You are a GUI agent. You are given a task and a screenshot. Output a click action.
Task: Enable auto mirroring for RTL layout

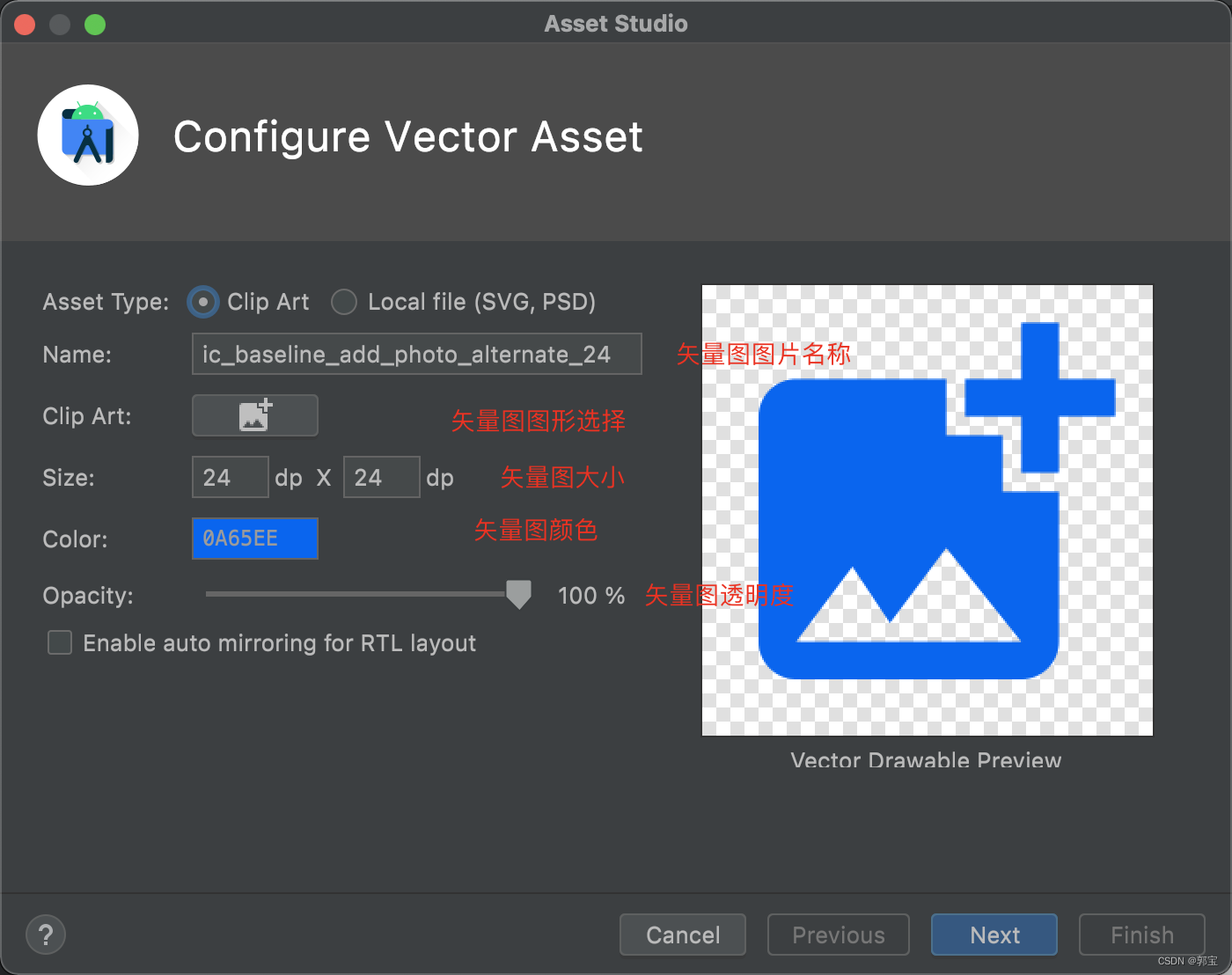pos(60,642)
